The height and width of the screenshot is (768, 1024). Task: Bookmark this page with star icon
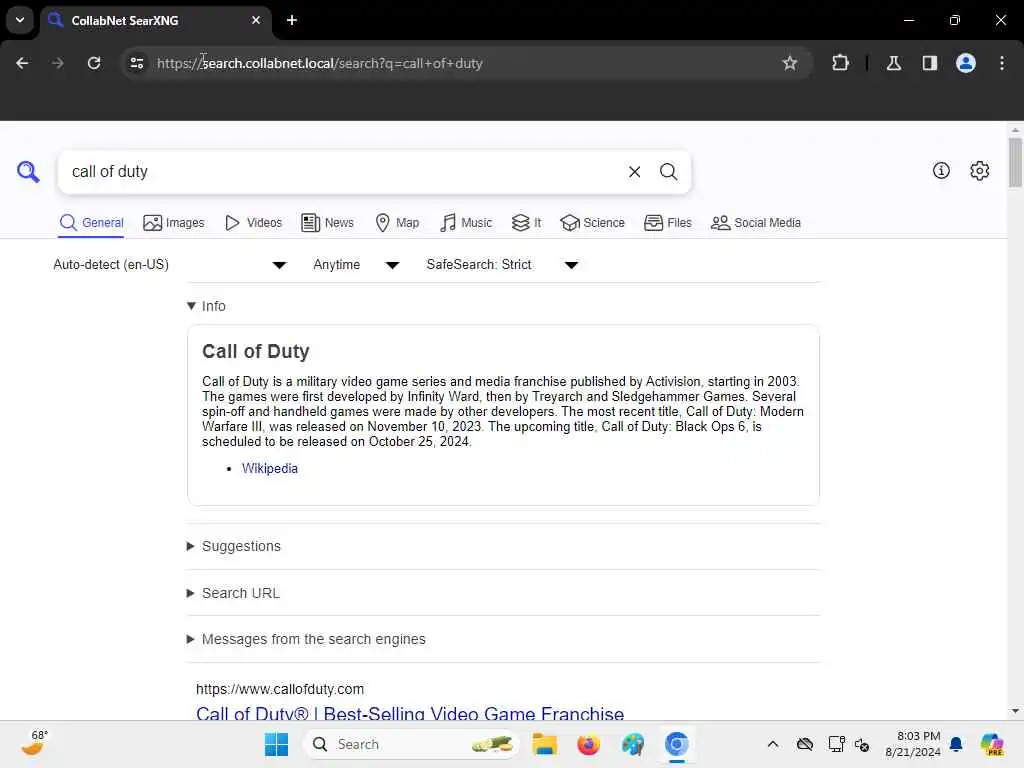[x=790, y=63]
